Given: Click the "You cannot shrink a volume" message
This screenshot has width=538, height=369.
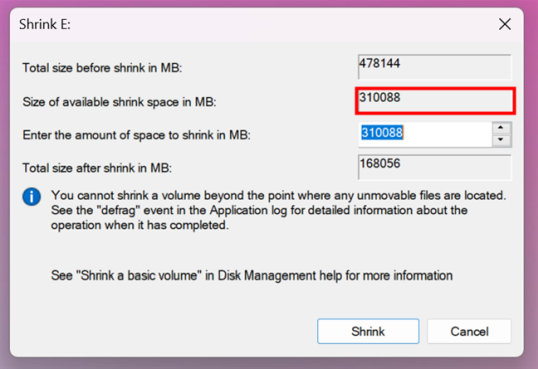Looking at the screenshot, I should pyautogui.click(x=279, y=210).
